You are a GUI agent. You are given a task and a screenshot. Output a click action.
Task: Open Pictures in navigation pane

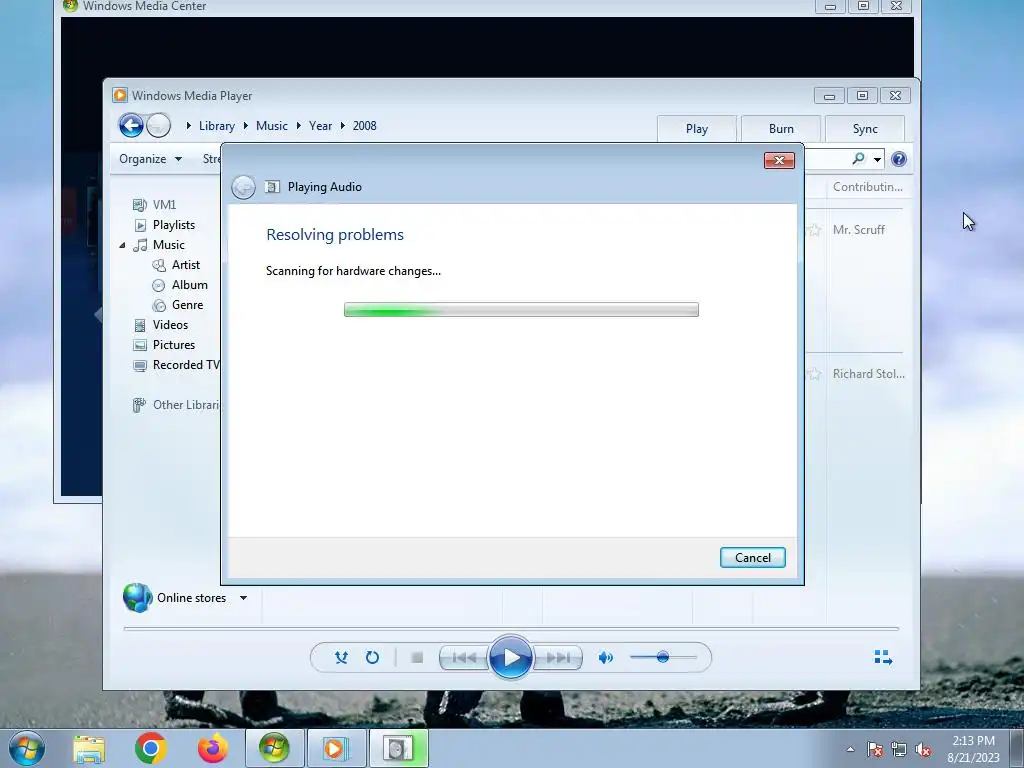tap(174, 345)
